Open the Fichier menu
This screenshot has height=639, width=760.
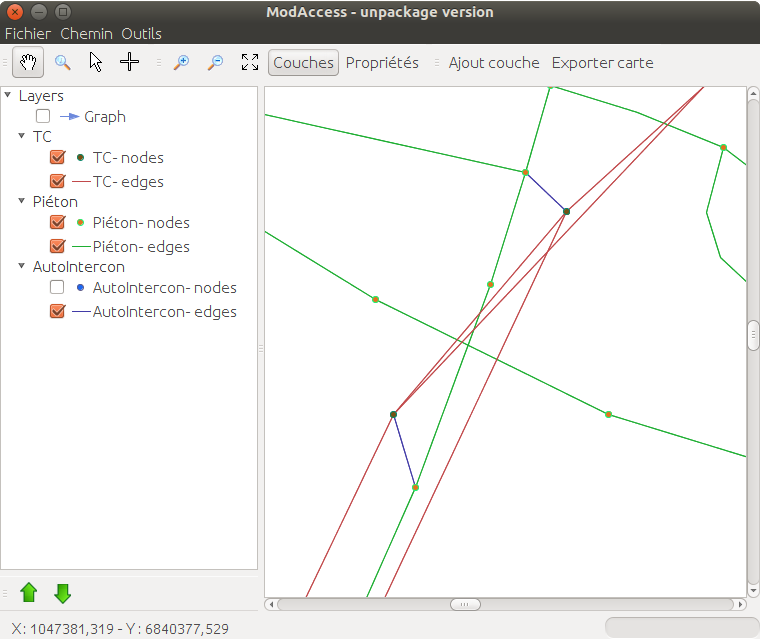click(28, 33)
